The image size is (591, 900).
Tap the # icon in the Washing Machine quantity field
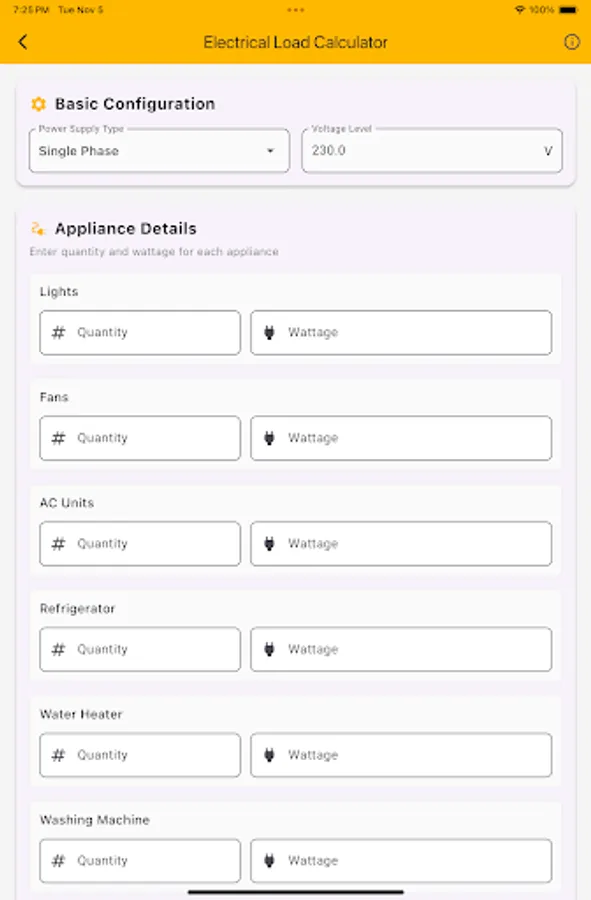(x=57, y=860)
